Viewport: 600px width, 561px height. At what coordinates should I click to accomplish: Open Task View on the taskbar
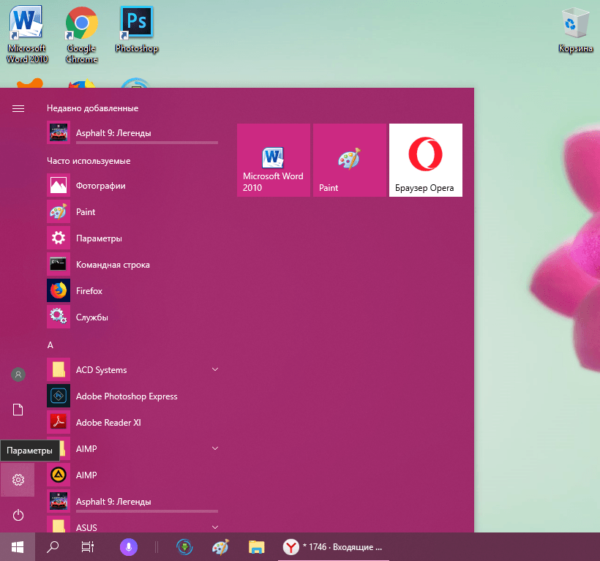point(88,547)
